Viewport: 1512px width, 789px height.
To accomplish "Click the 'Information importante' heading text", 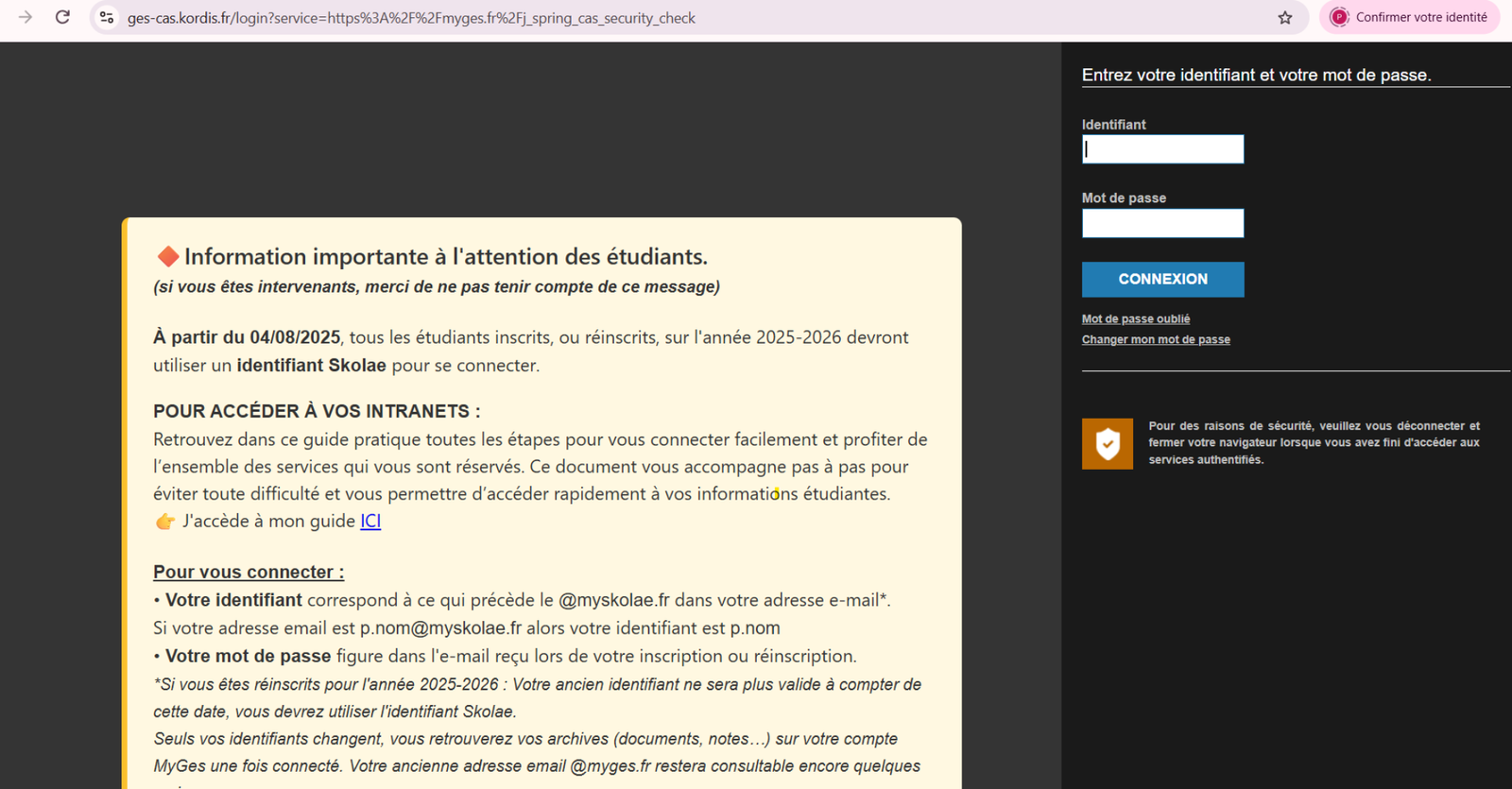I will [446, 256].
